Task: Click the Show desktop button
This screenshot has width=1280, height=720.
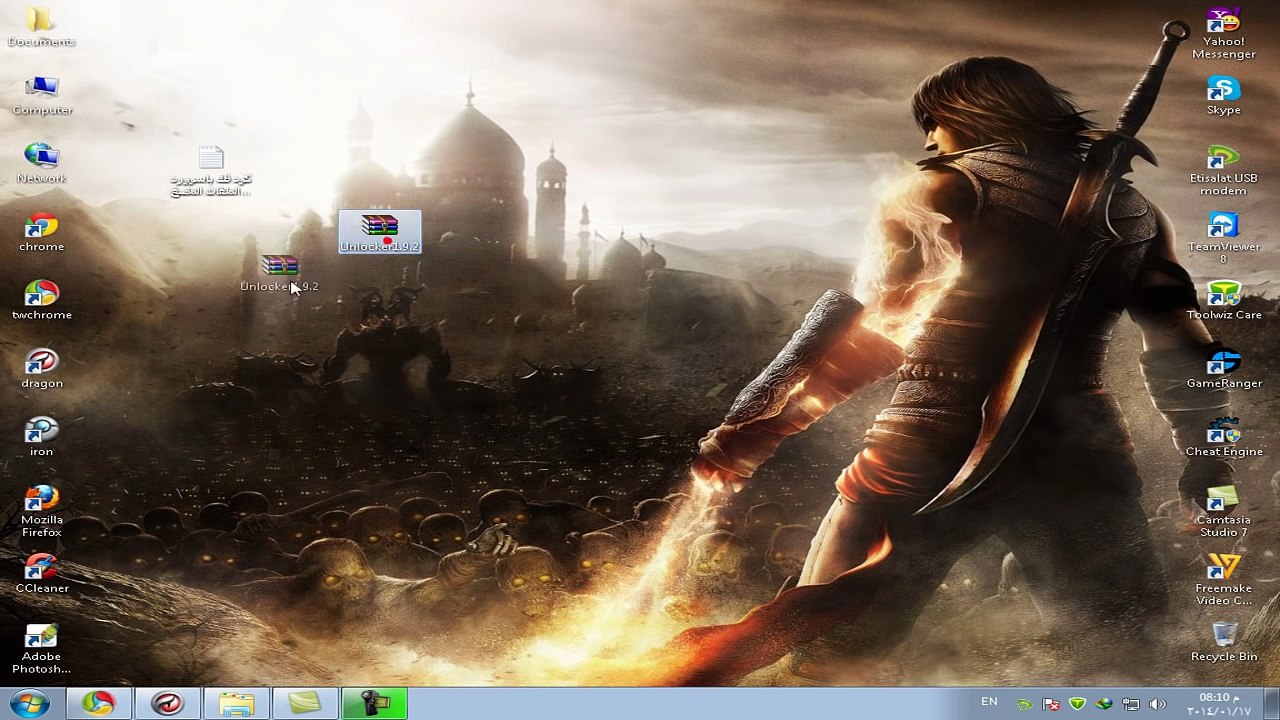Action: 1272,704
